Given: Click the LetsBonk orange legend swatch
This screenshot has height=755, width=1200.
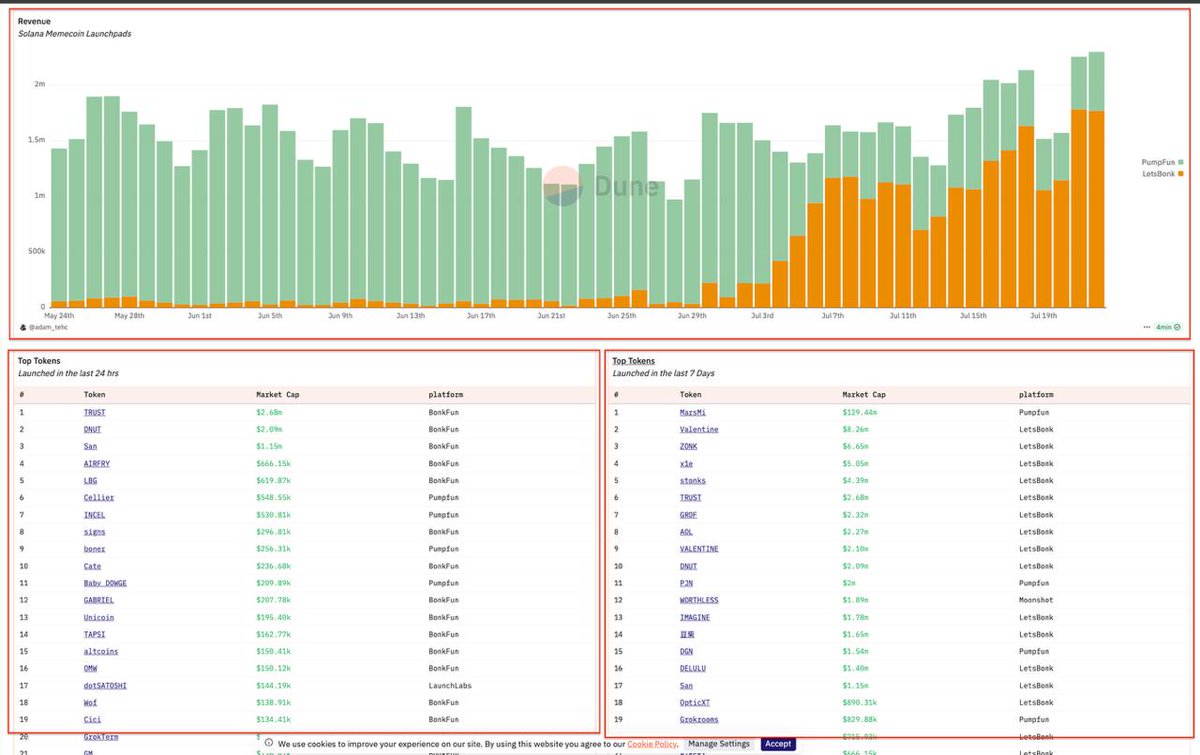Looking at the screenshot, I should coord(1181,174).
